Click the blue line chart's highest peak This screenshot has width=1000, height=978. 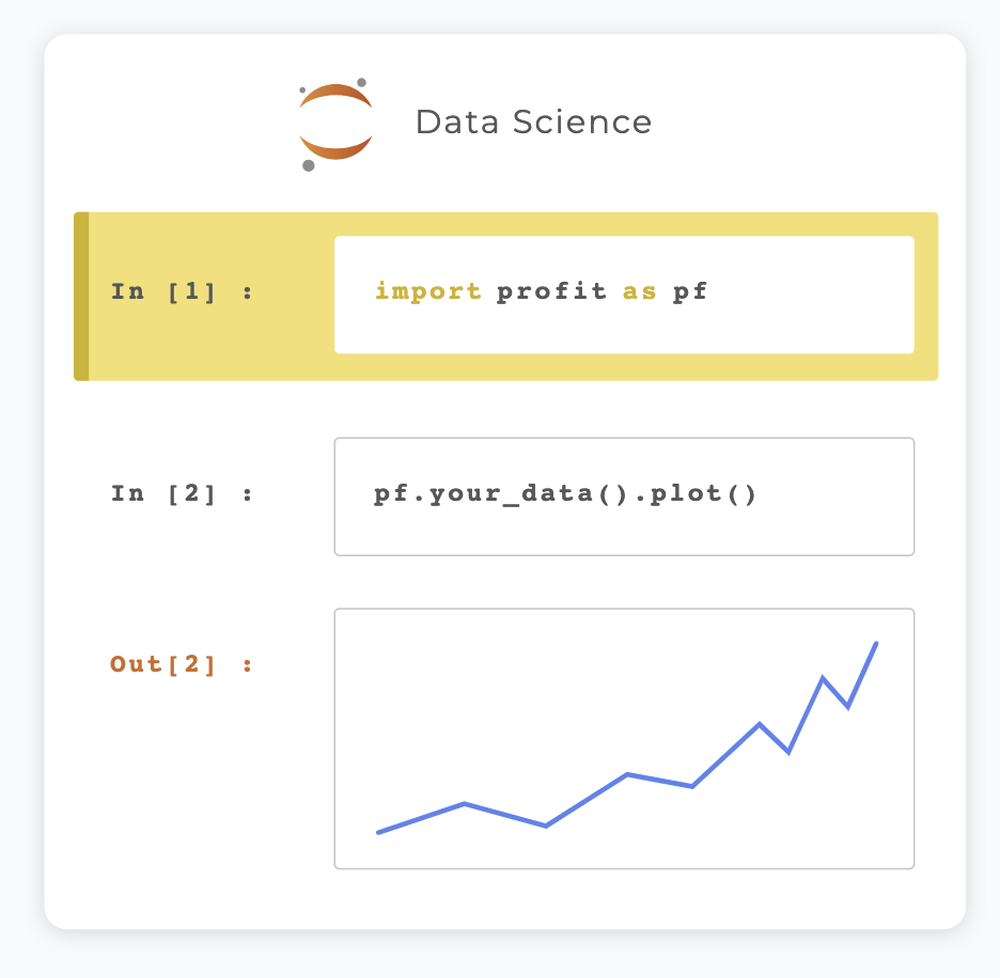pos(876,644)
